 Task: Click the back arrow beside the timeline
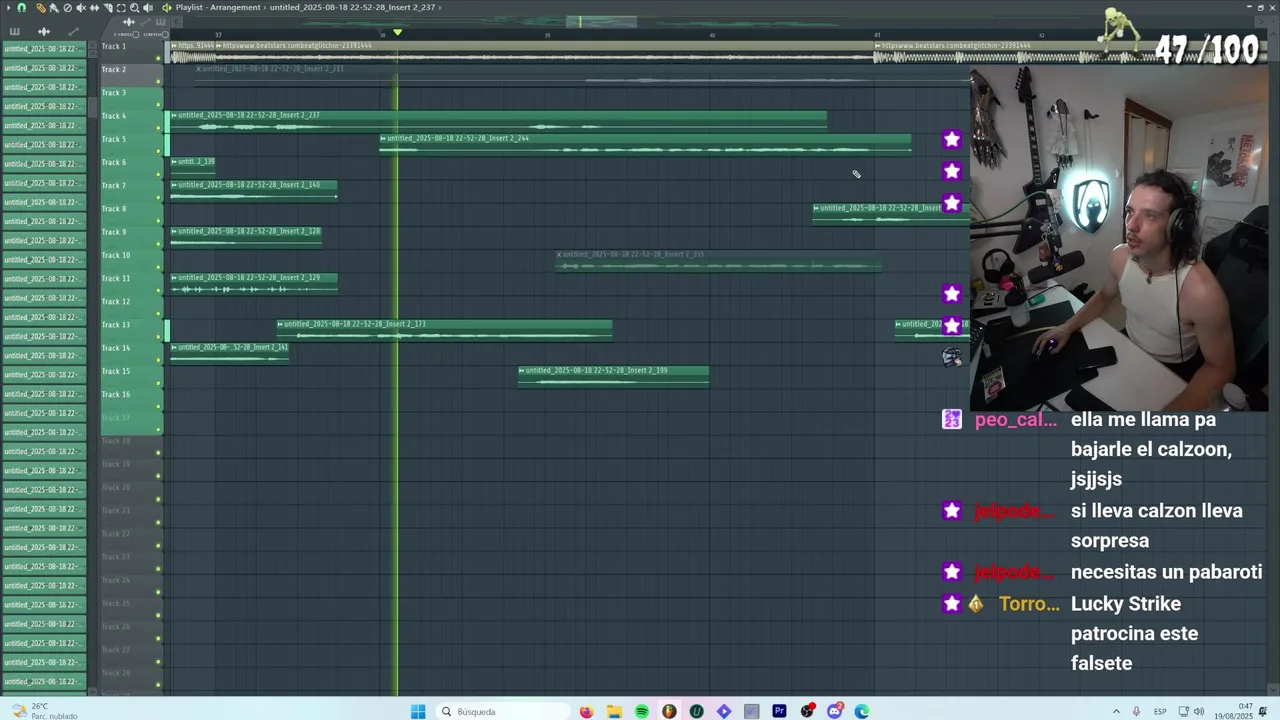point(177,22)
